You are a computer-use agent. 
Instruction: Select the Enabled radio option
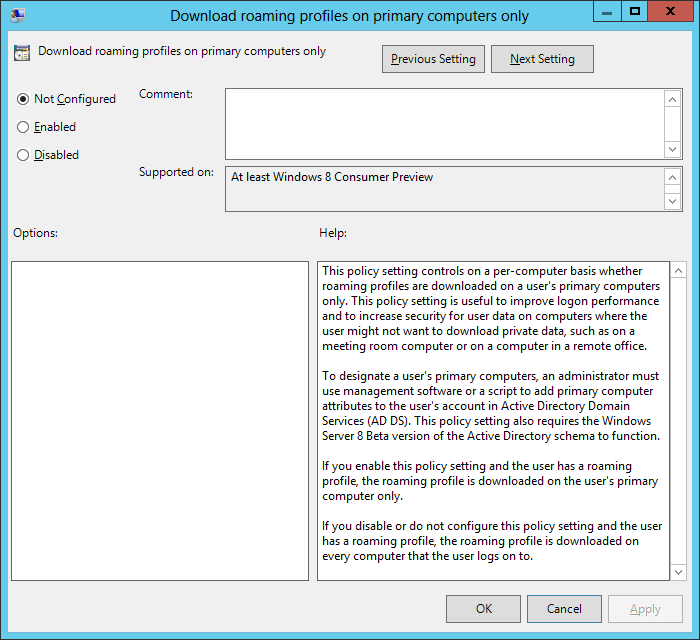point(23,127)
